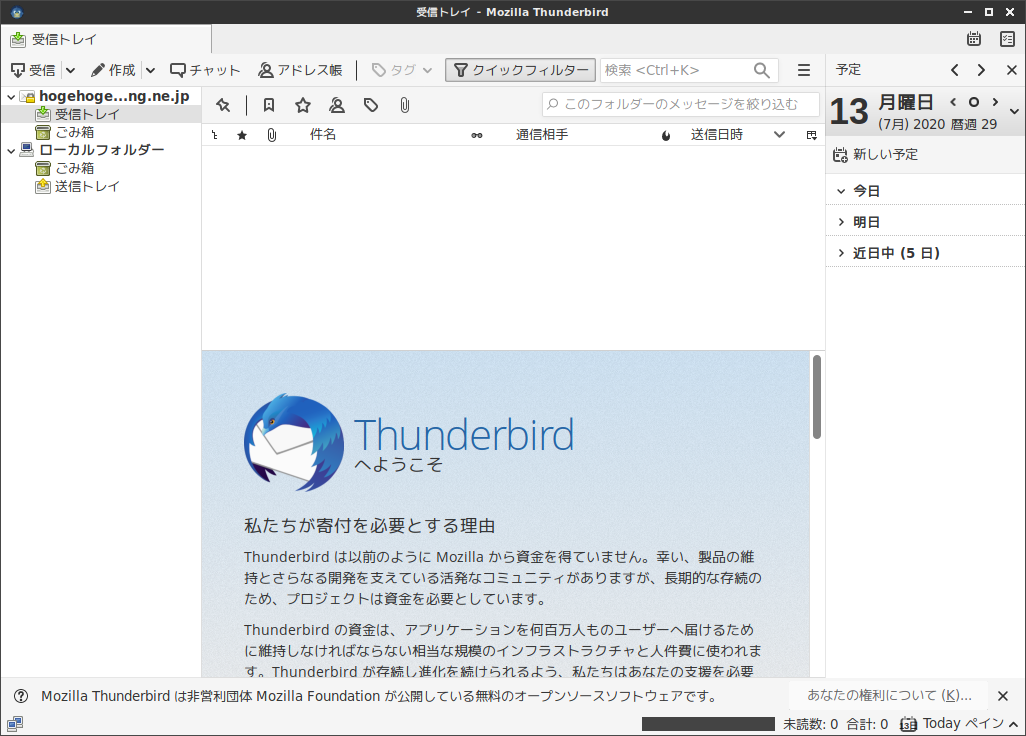Create a 新しい予定 event
The width and height of the screenshot is (1026, 736).
(876, 155)
